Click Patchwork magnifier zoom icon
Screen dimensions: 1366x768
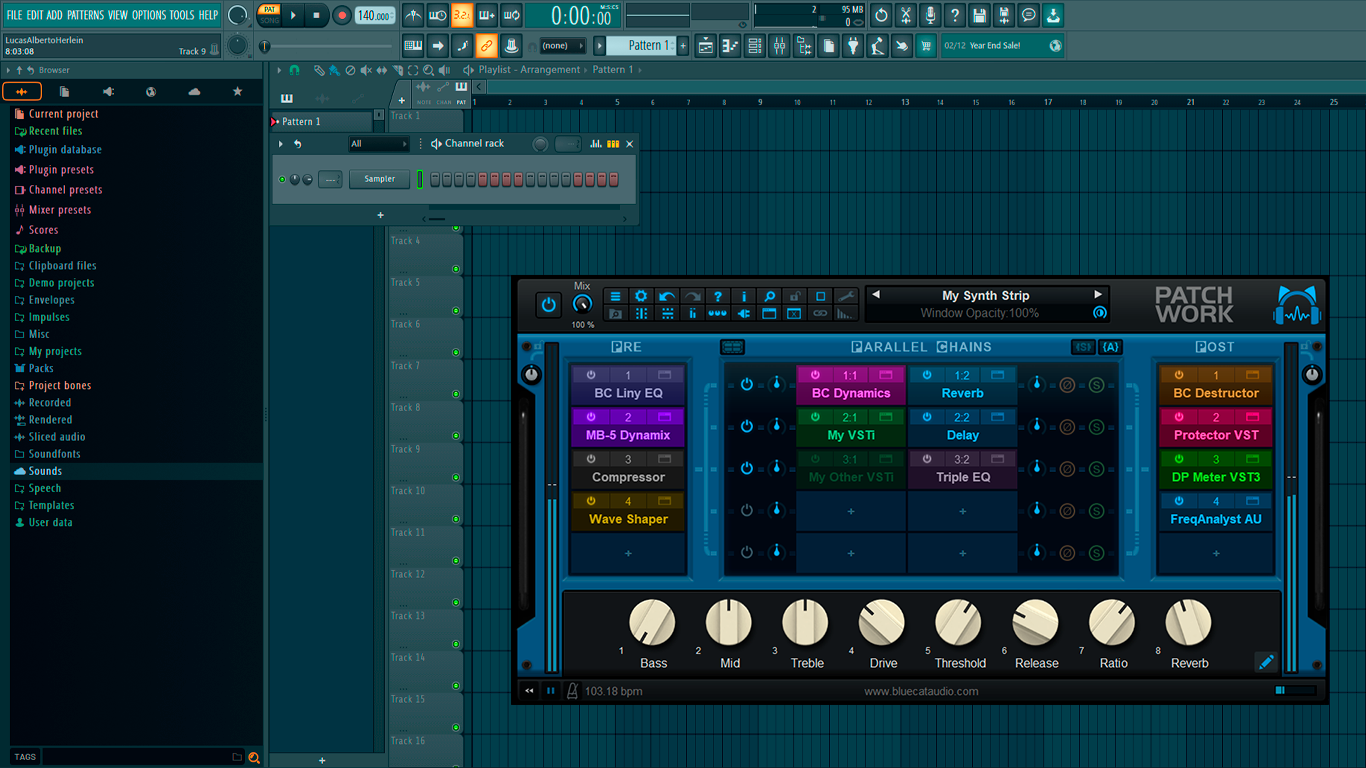[x=769, y=296]
